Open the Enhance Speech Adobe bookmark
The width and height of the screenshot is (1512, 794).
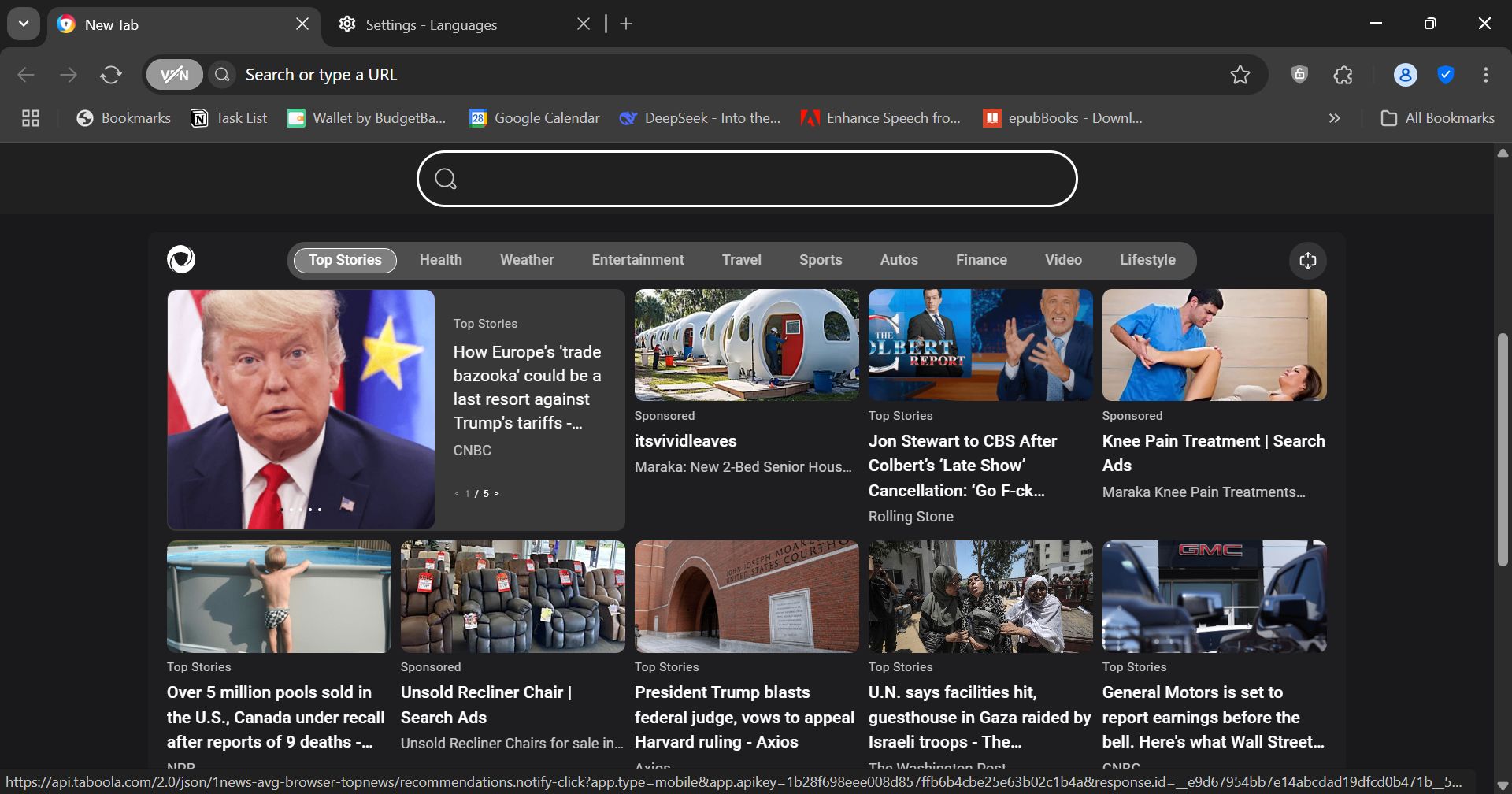[881, 118]
